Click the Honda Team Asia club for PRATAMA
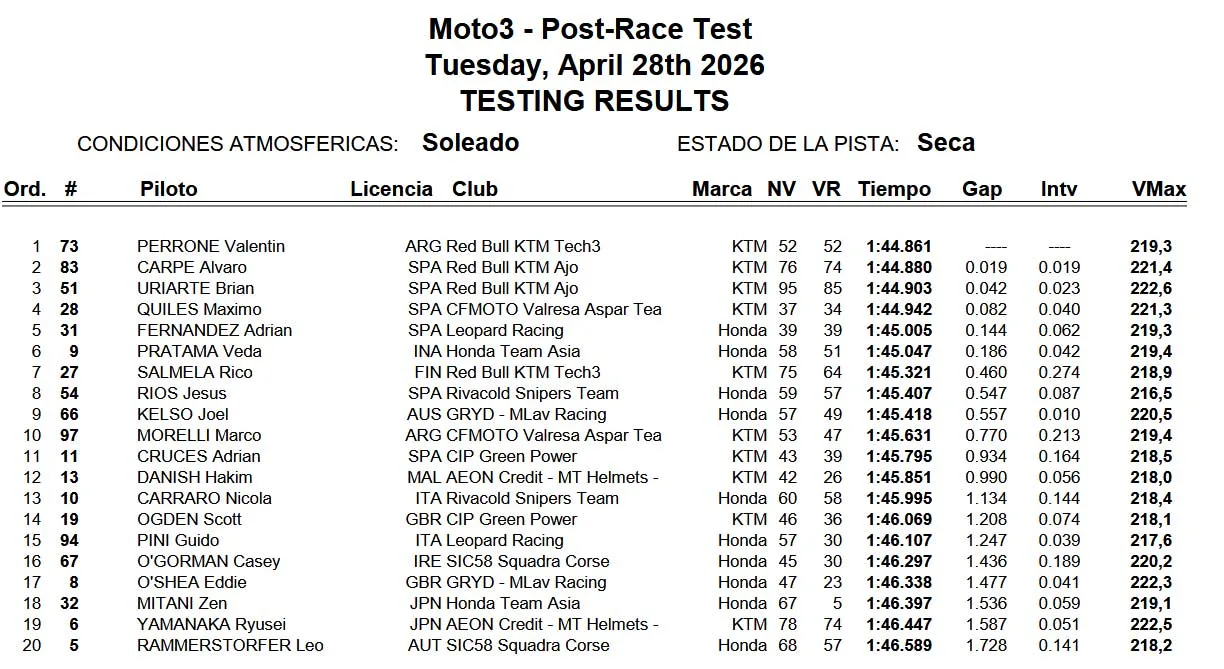The image size is (1224, 669). 512,351
